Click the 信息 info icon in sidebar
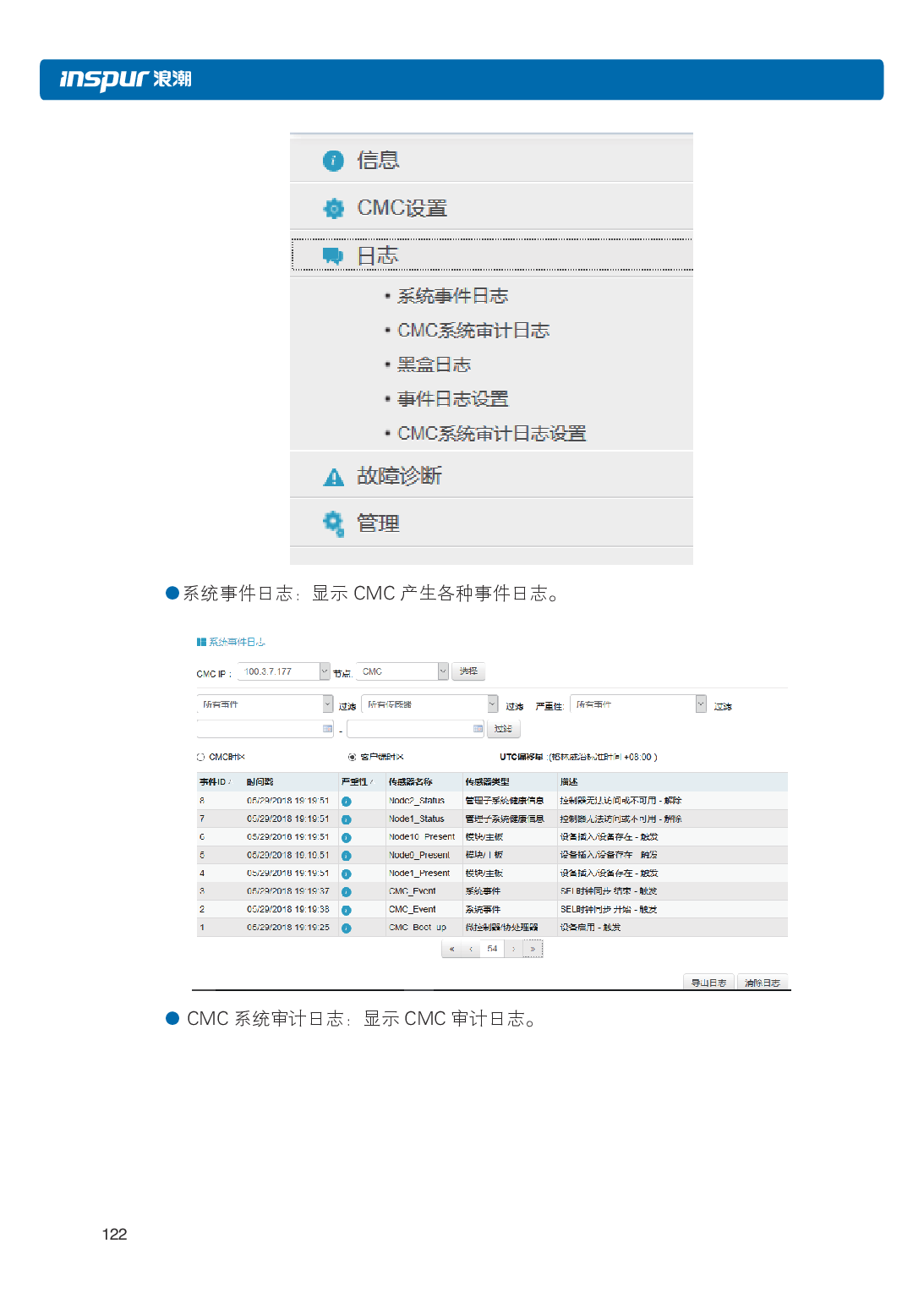Screen dimensions: 924x1298 333,160
